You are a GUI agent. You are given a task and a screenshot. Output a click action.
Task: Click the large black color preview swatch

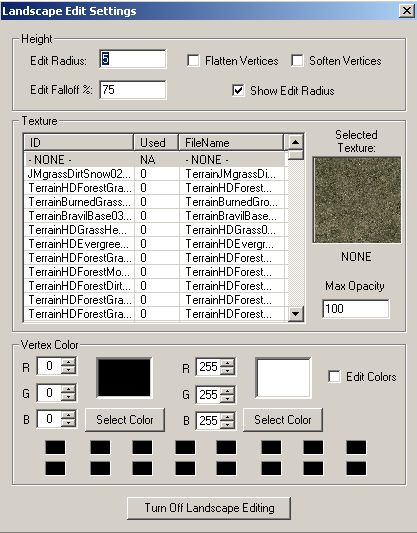(124, 378)
